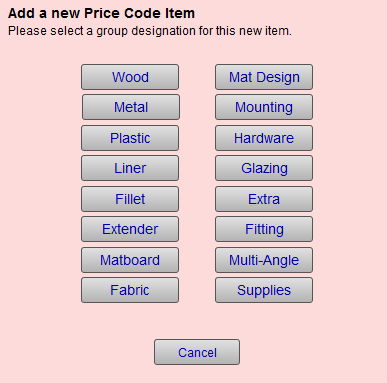Choose Fillet as the group
This screenshot has height=383, width=387.
point(130,199)
